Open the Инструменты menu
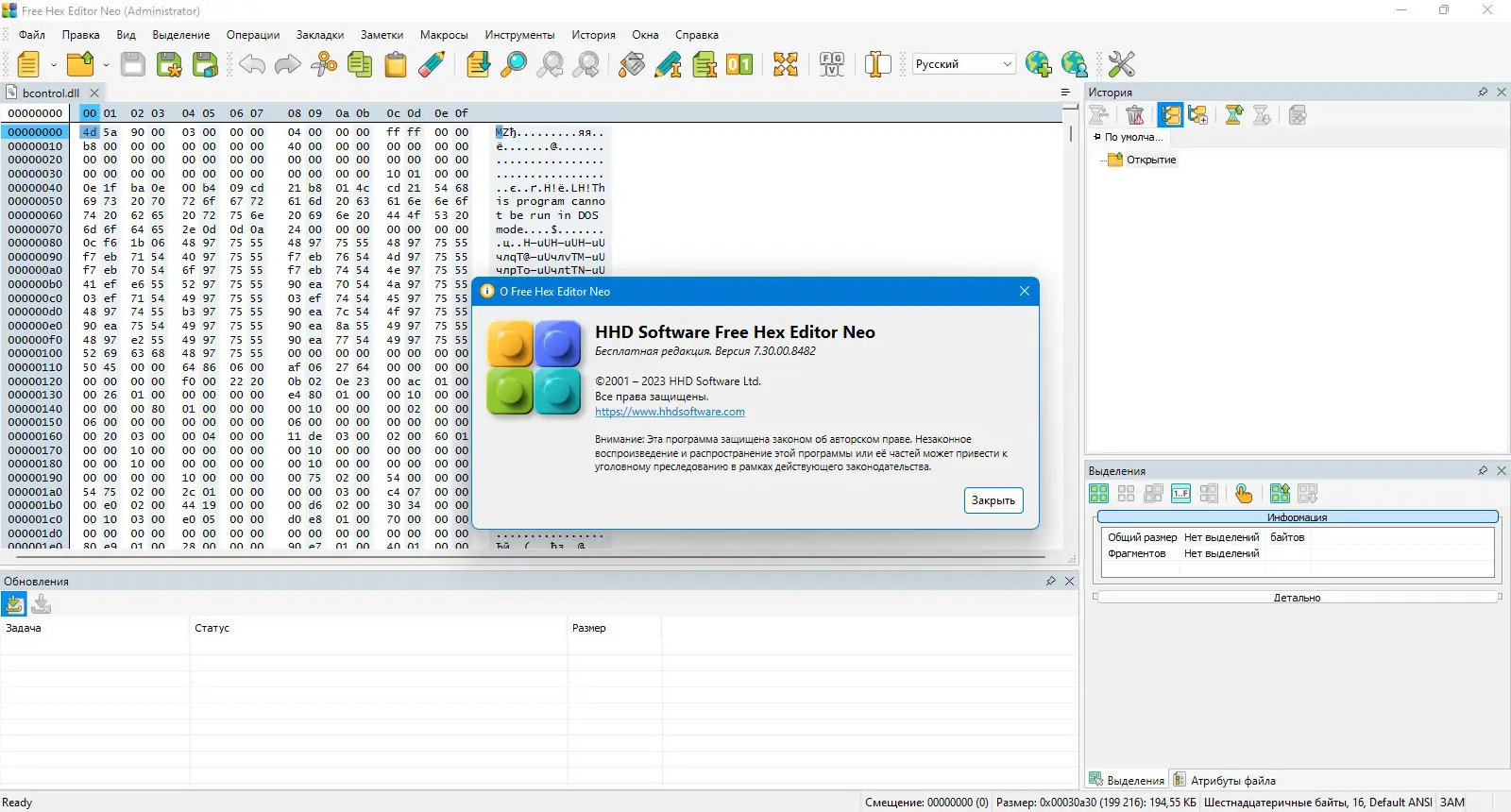The height and width of the screenshot is (812, 1511). 520,35
